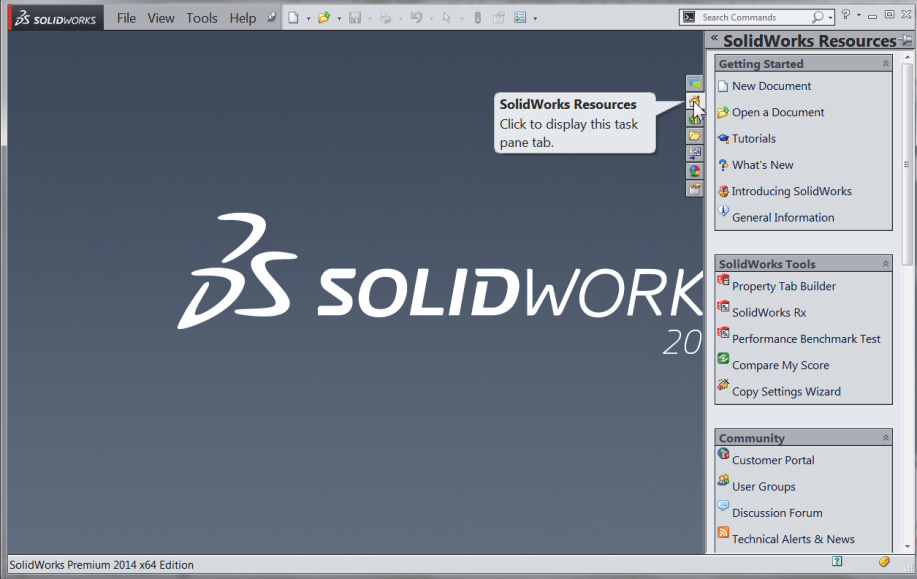Create a new document from the toolbar

click(292, 16)
